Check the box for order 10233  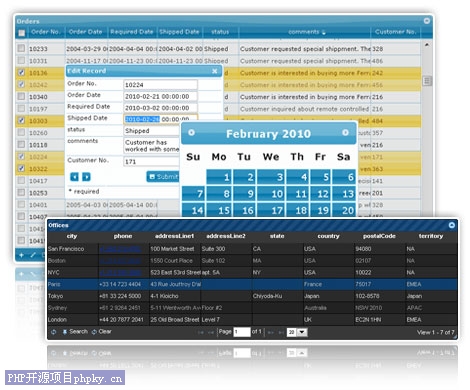point(21,48)
